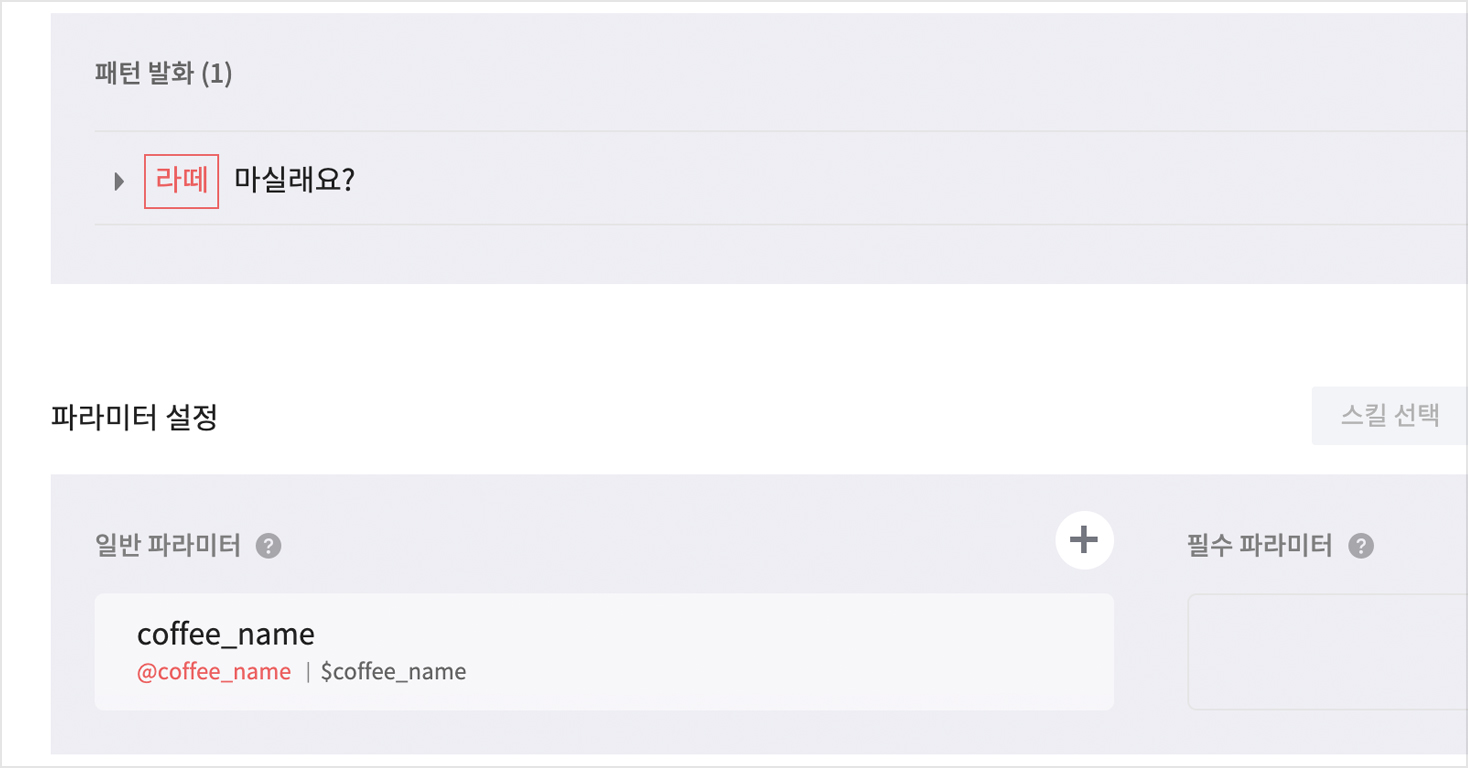Open the @coffee_name entity link
The image size is (1468, 768).
[214, 672]
